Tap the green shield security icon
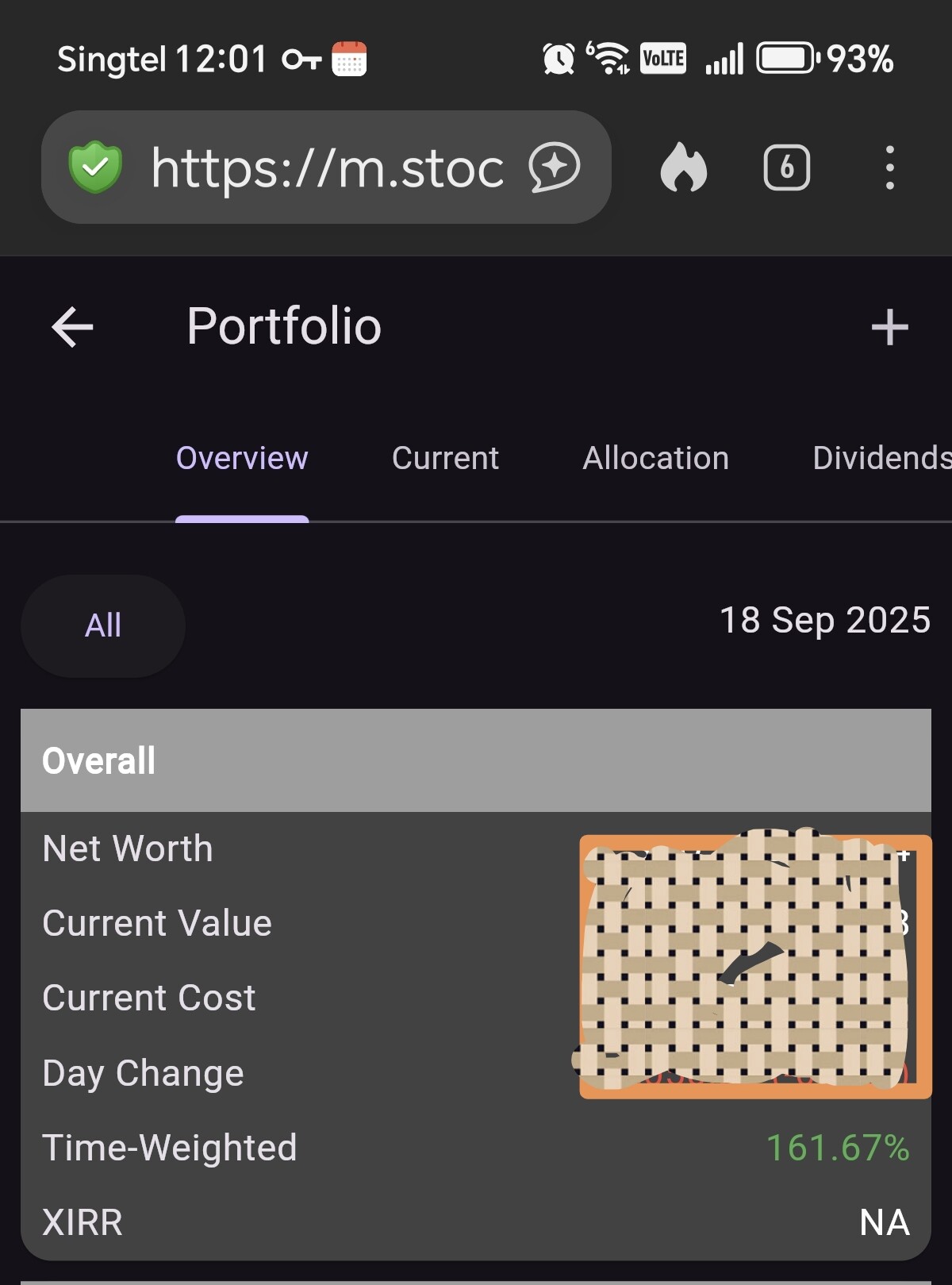 point(95,167)
